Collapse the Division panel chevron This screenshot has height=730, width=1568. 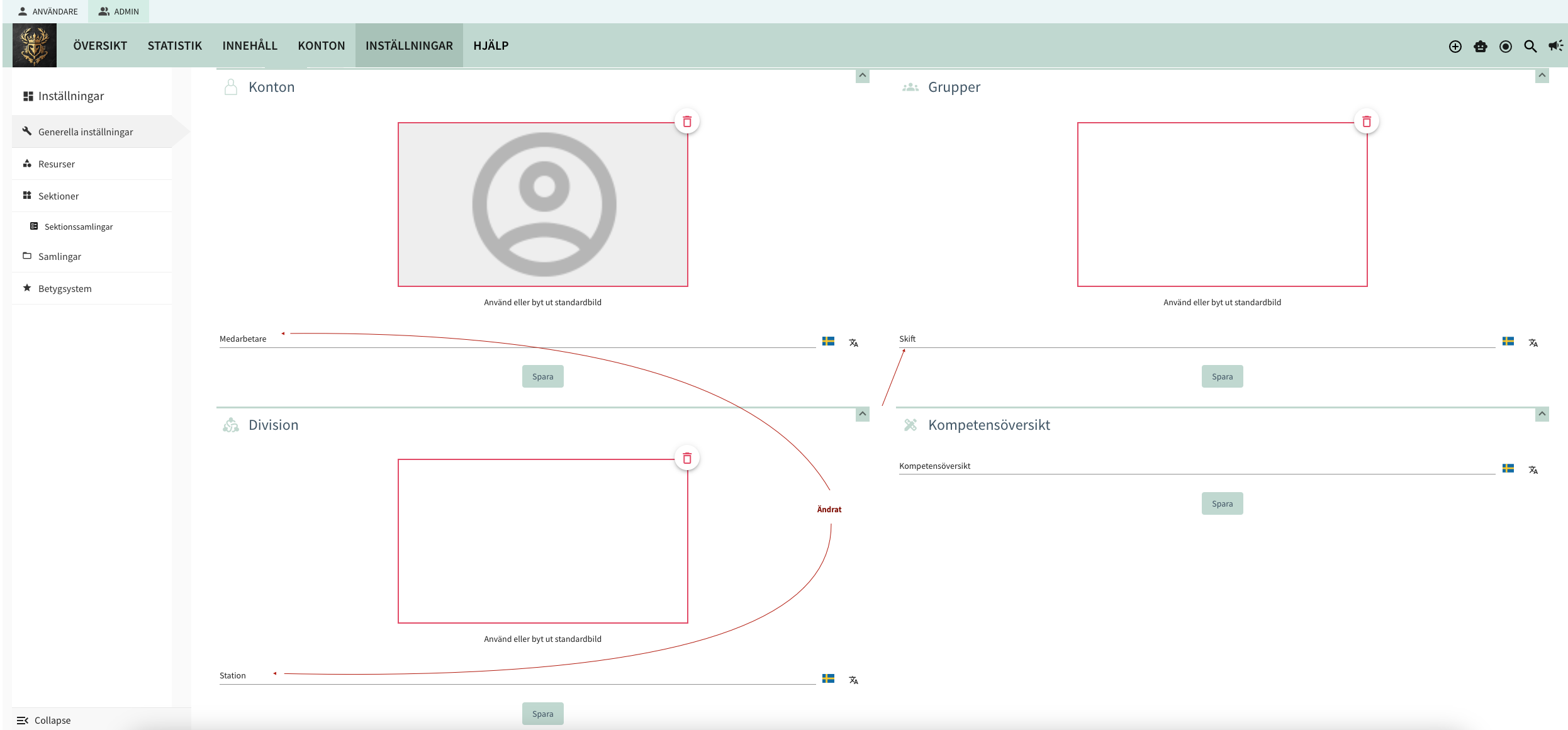[863, 414]
